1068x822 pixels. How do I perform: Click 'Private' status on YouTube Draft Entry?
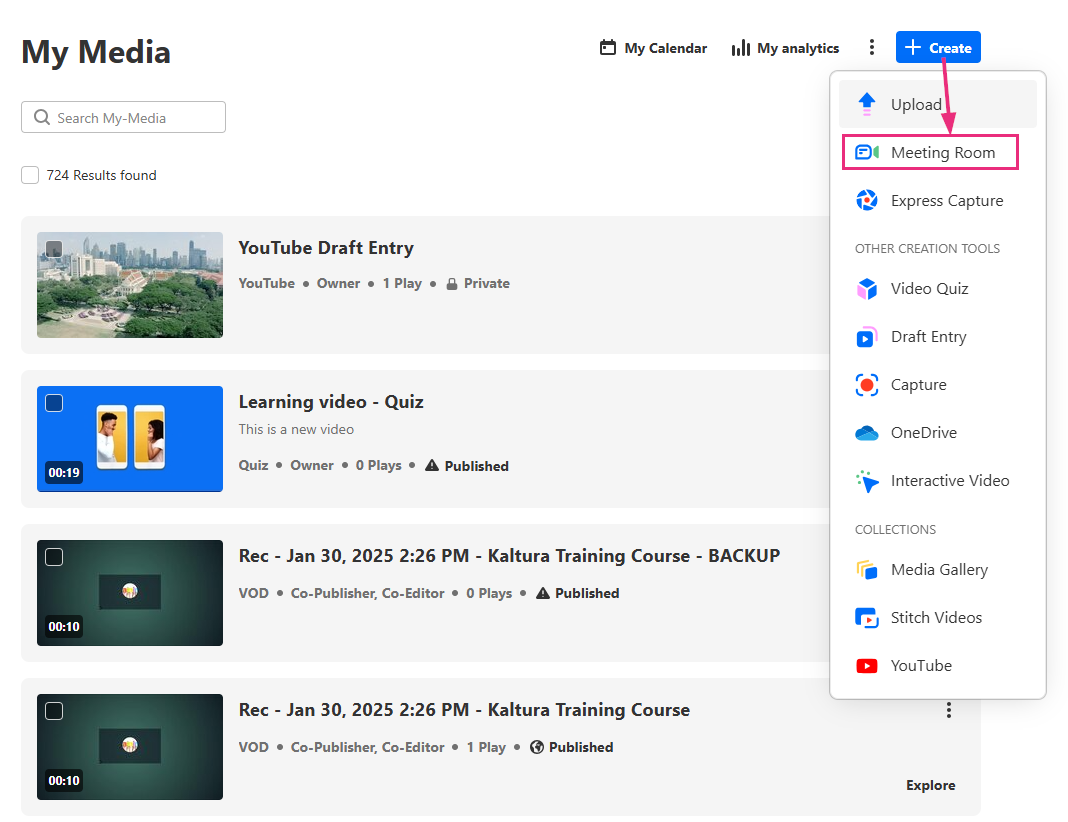487,283
